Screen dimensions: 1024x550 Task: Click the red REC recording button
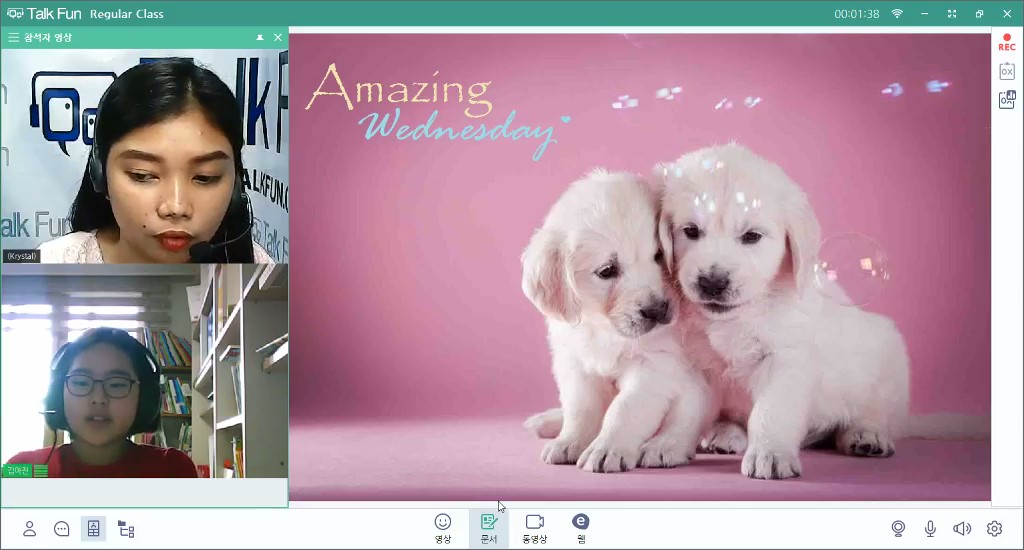(1007, 42)
